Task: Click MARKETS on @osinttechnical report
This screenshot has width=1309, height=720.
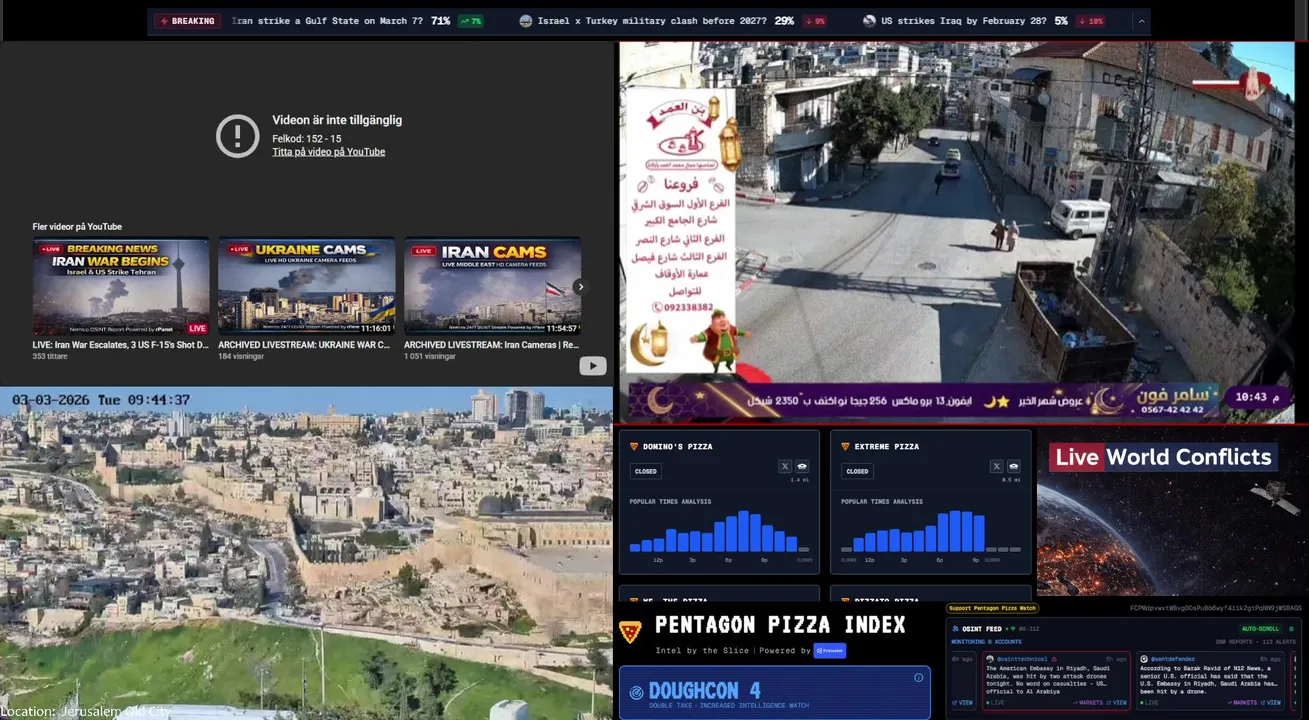Action: (x=1088, y=703)
